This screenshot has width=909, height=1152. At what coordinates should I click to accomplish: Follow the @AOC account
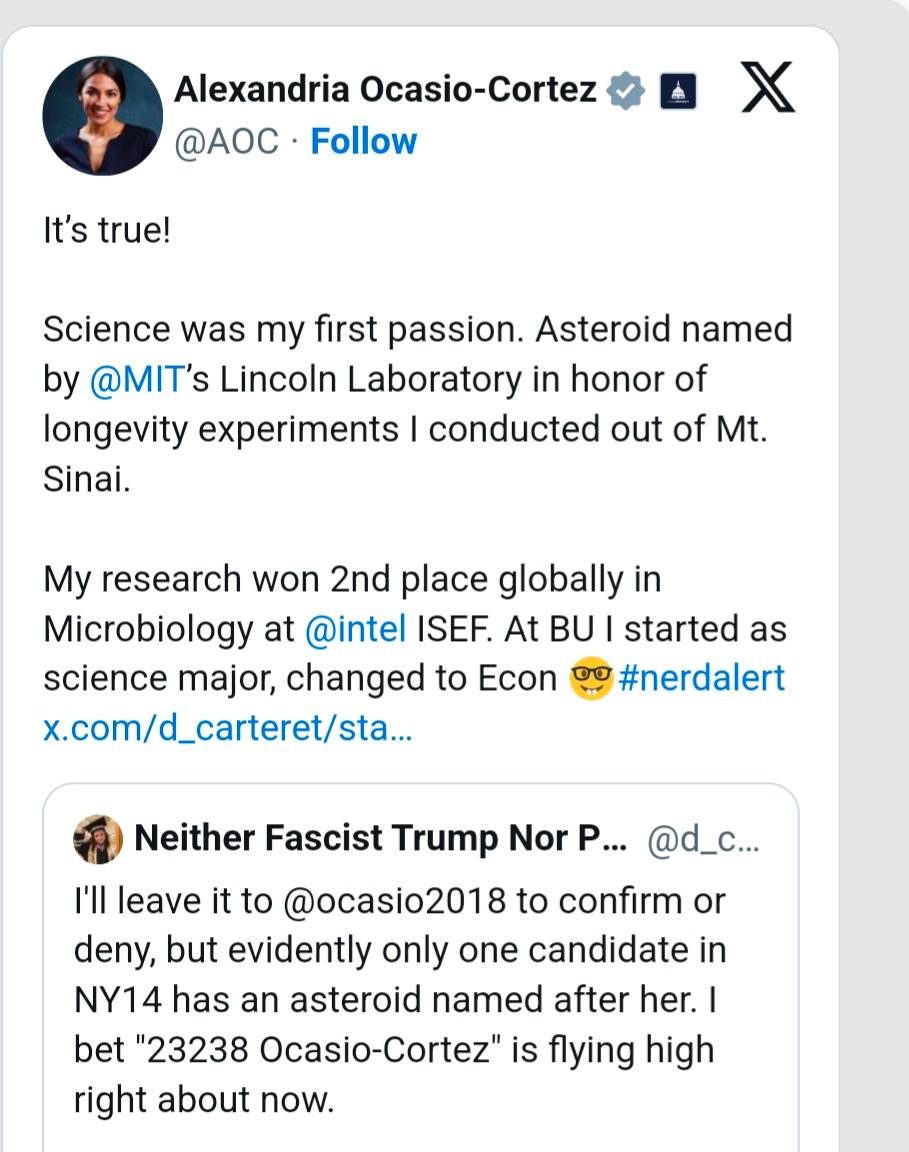click(364, 141)
